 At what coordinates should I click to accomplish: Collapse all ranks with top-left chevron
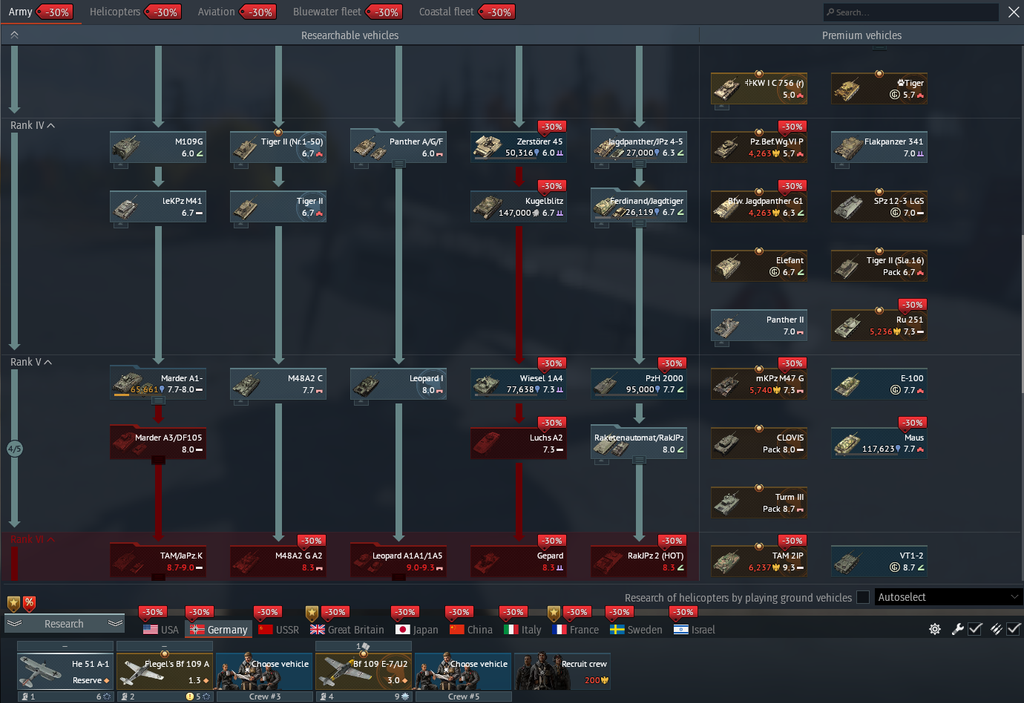14,35
